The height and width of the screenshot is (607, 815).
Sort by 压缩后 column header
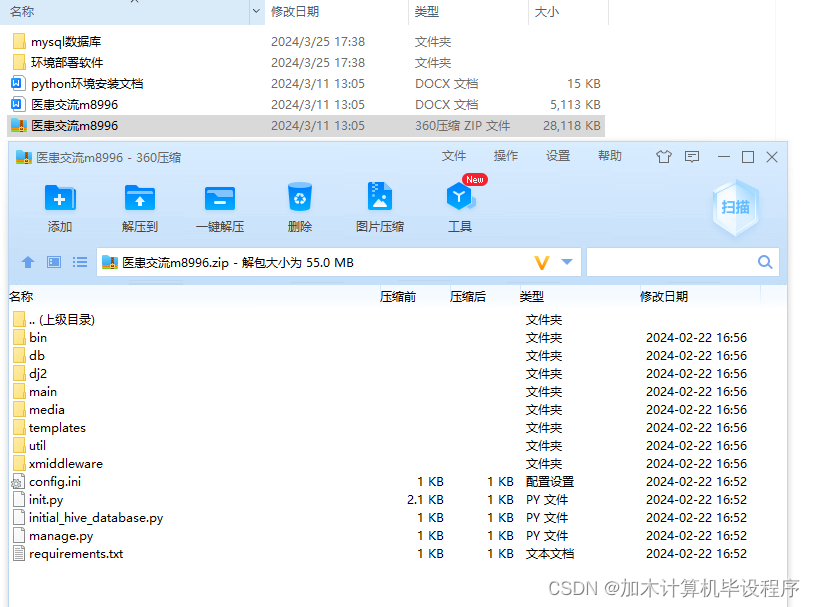(468, 297)
